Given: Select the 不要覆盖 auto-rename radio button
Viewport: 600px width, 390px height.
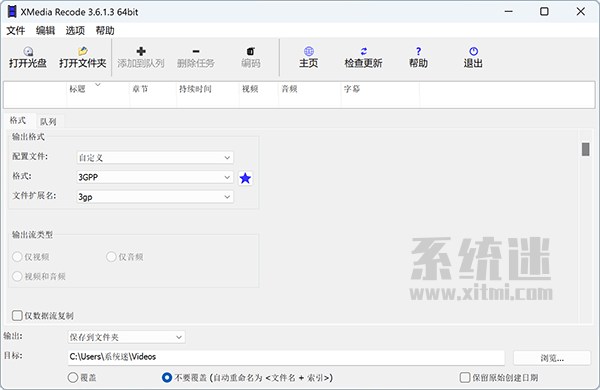Looking at the screenshot, I should coord(167,378).
